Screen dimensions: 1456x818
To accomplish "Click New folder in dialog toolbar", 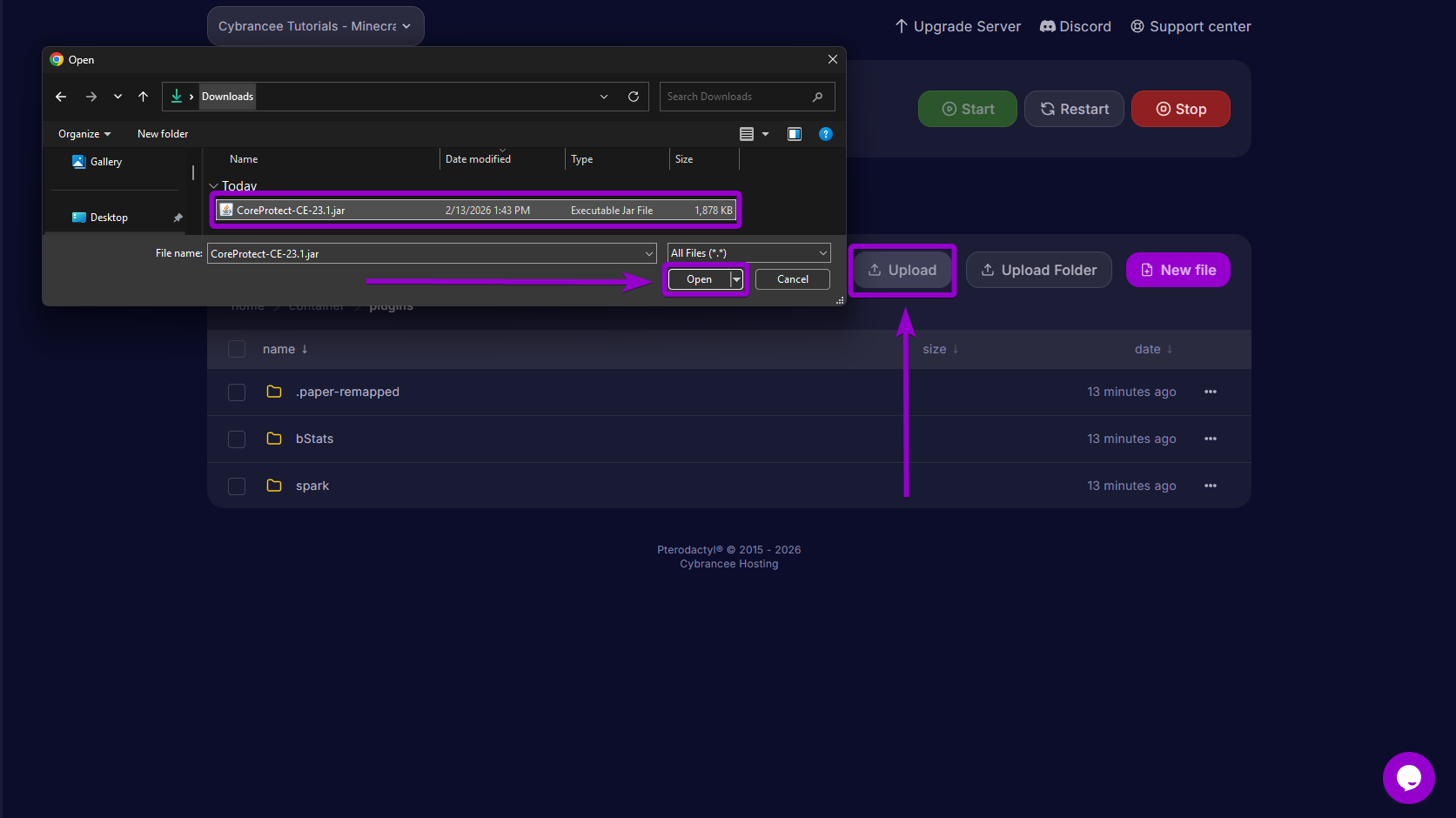I will click(163, 134).
